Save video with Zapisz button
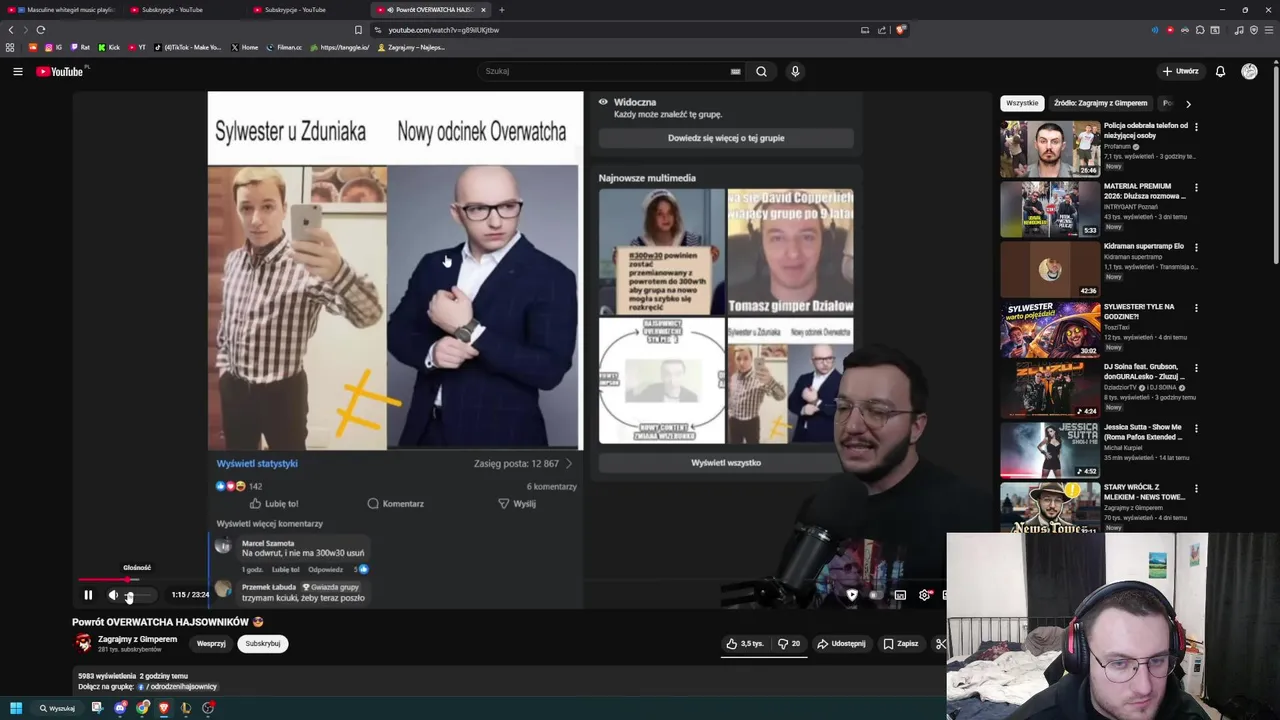Image resolution: width=1280 pixels, height=720 pixels. pos(900,644)
